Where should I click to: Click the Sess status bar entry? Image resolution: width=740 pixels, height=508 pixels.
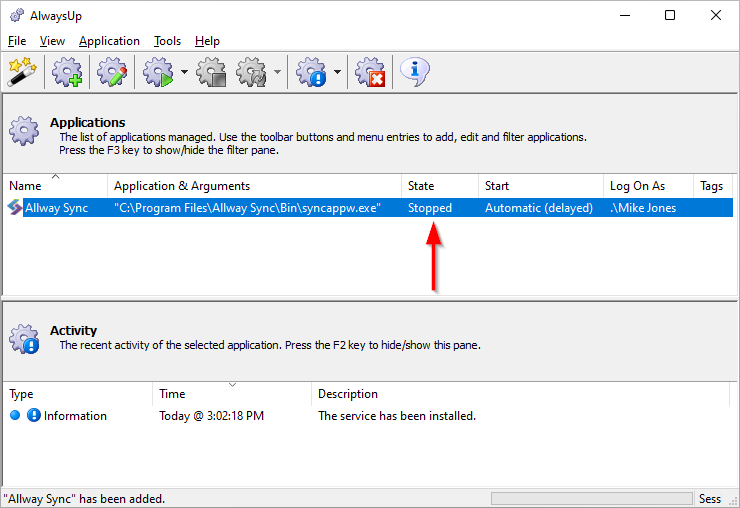click(x=710, y=499)
